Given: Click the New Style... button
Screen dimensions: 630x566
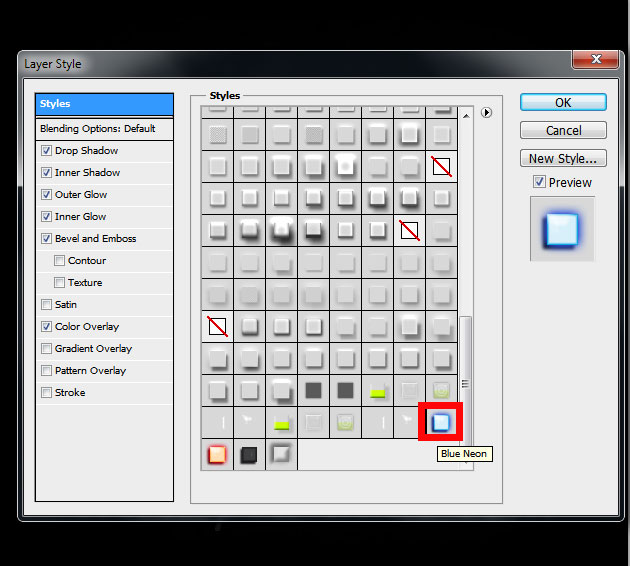Looking at the screenshot, I should click(563, 159).
